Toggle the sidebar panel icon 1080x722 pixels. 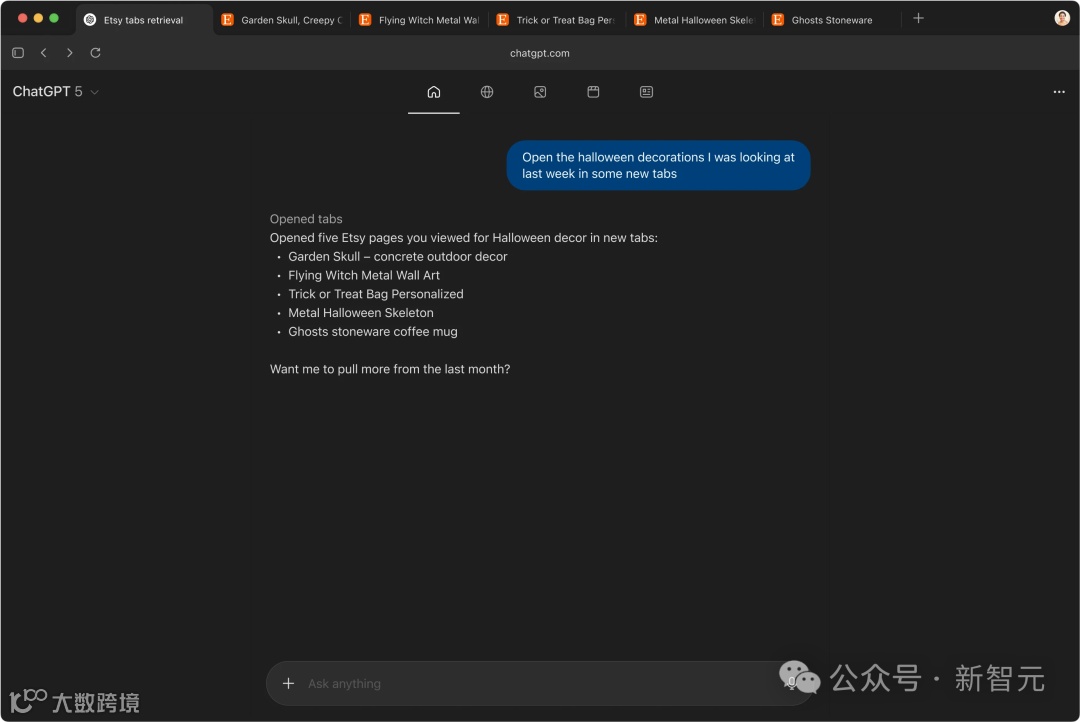click(18, 52)
